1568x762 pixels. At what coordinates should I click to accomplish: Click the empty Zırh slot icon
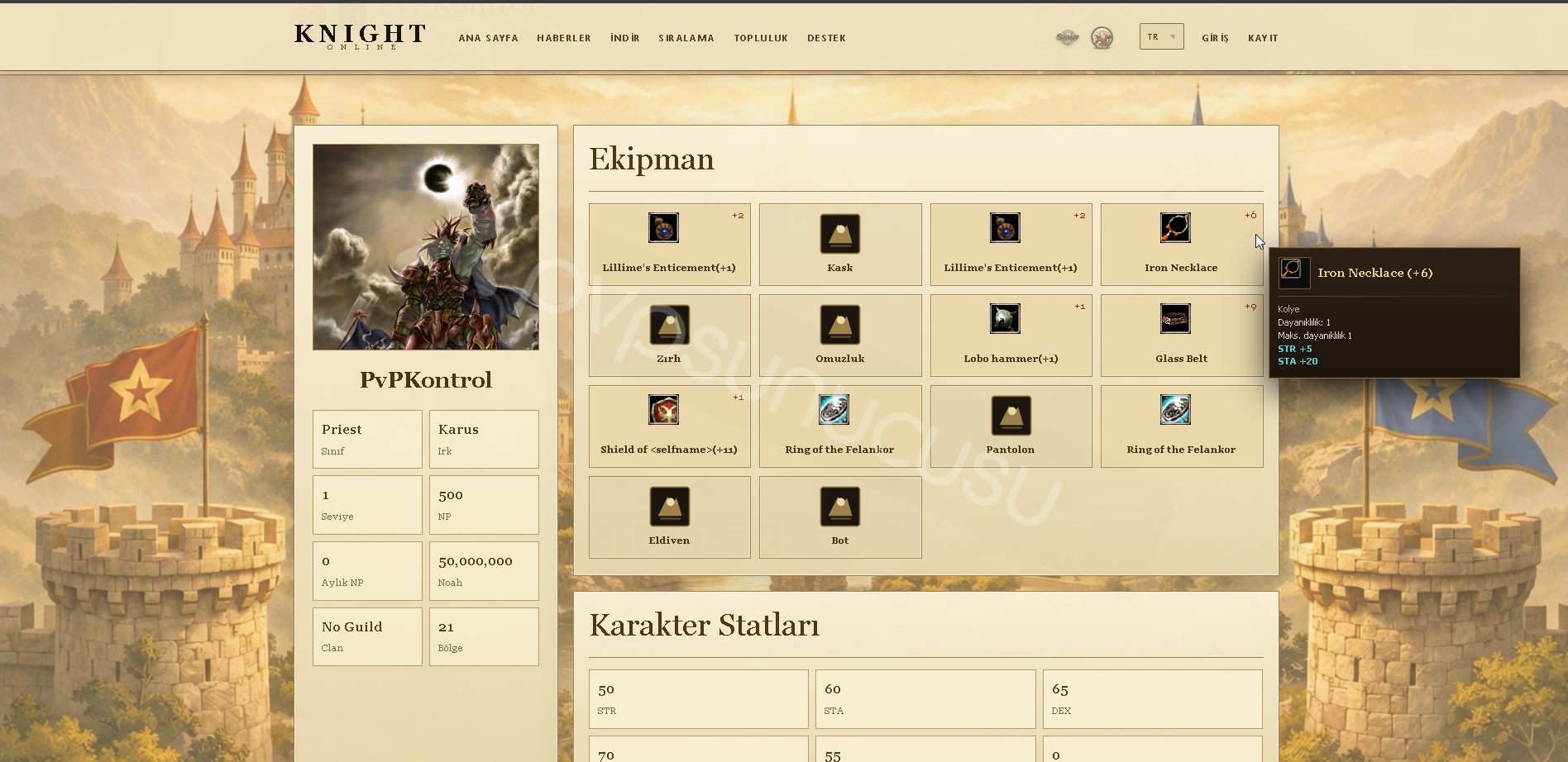pos(669,325)
